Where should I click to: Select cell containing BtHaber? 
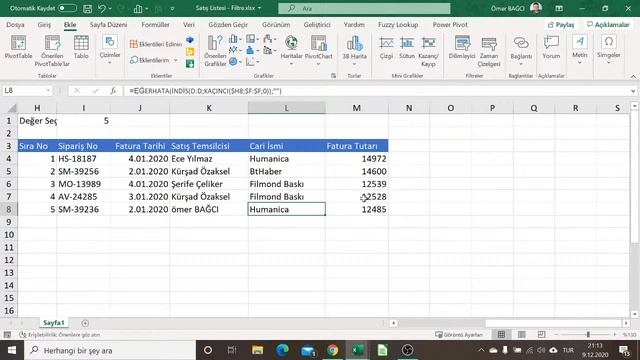point(287,171)
